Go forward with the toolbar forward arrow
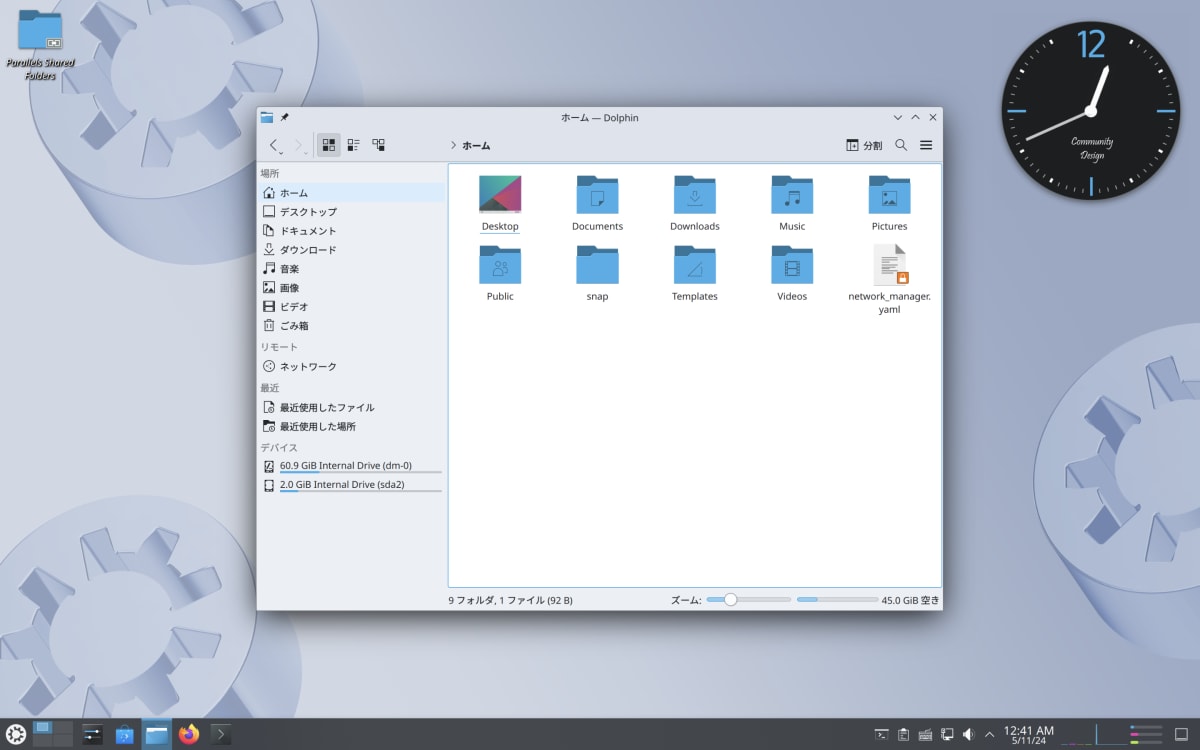 [x=299, y=145]
